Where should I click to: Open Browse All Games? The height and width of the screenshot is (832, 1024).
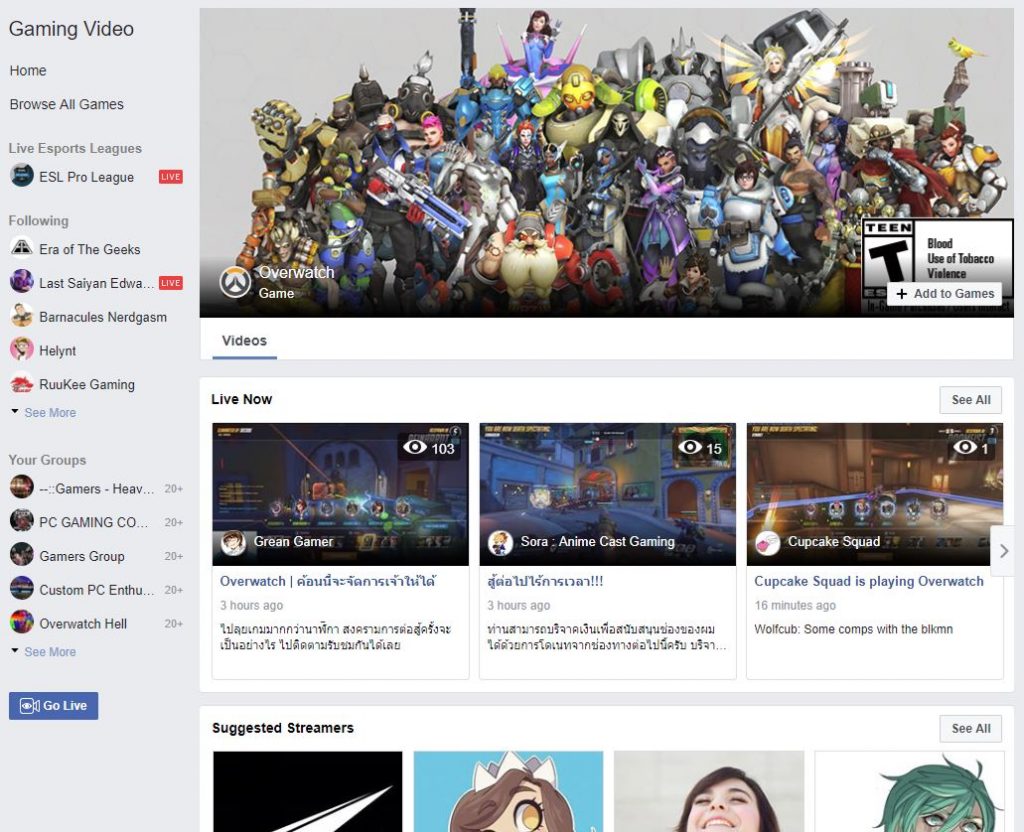66,104
